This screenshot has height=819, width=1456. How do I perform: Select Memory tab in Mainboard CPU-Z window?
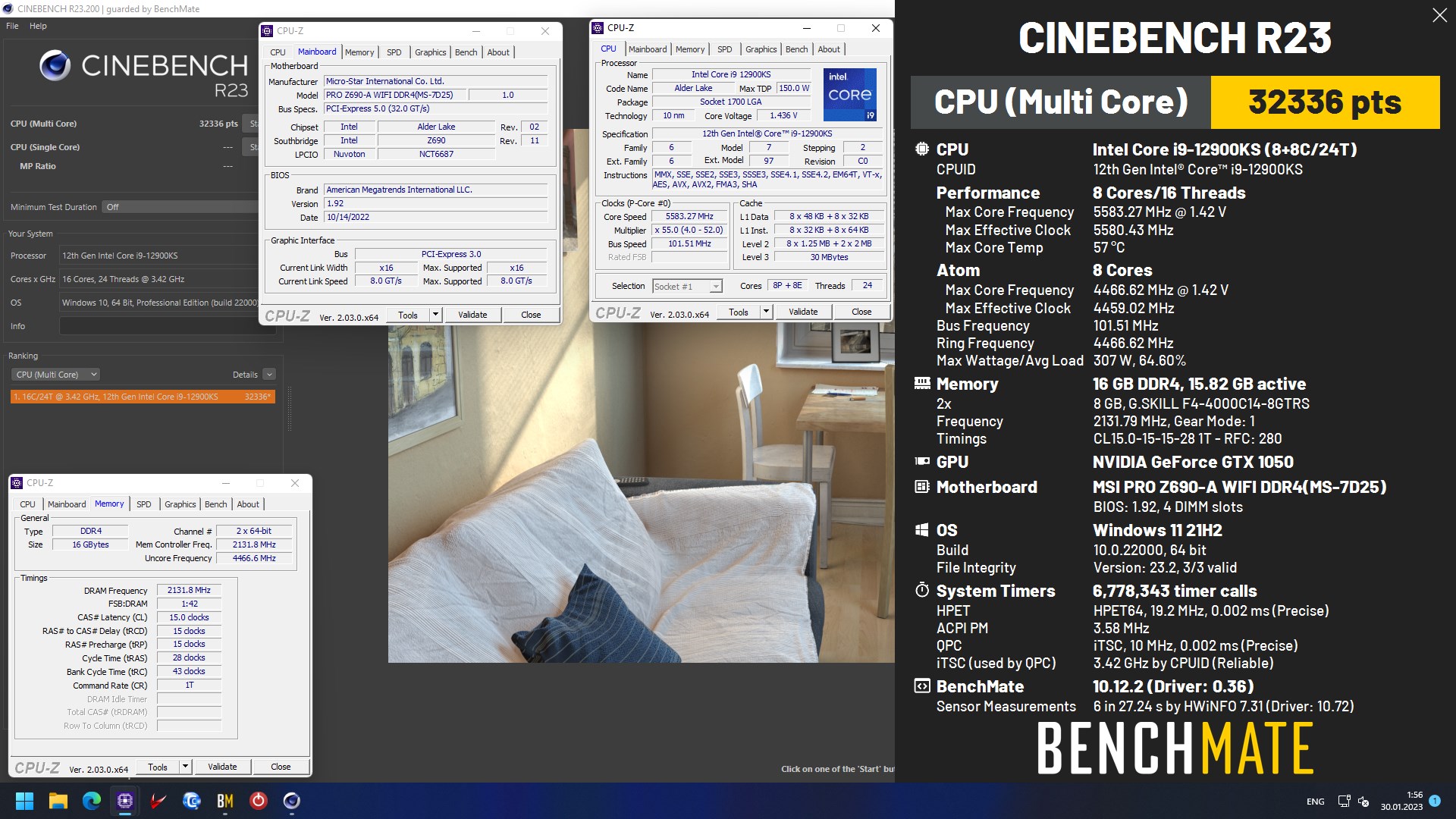(x=359, y=52)
